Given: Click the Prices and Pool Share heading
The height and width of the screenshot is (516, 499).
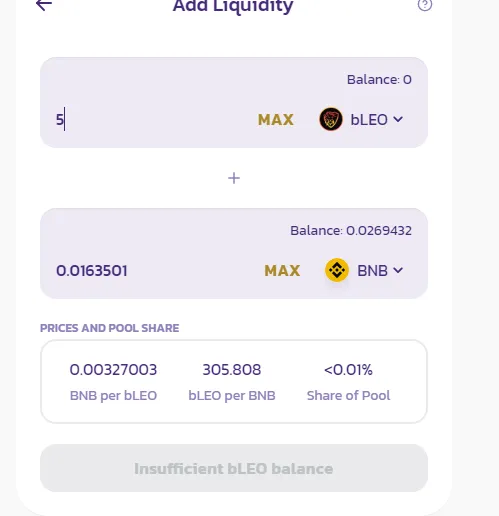Looking at the screenshot, I should [x=109, y=328].
